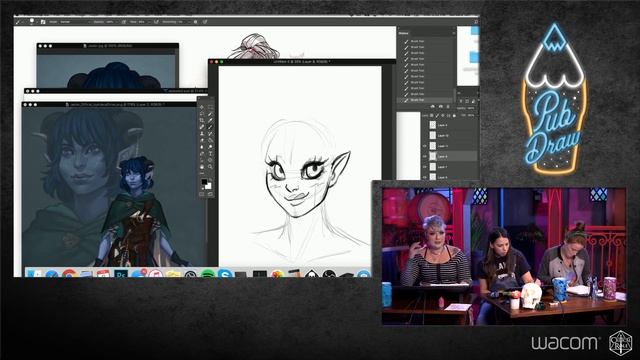This screenshot has width=640, height=360.
Task: Open Google Chrome from the Dock
Action: 69,274
